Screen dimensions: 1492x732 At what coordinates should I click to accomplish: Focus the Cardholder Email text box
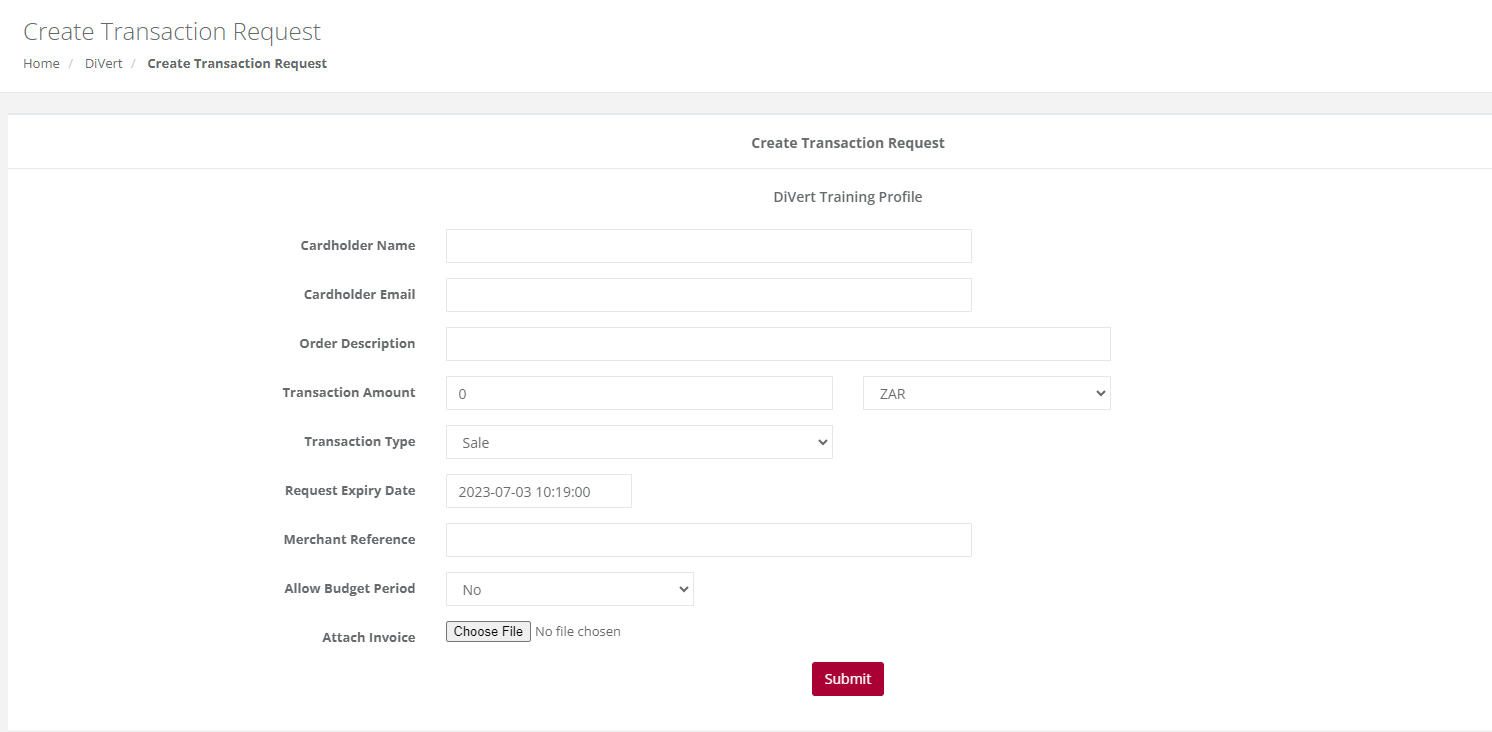[x=708, y=295]
